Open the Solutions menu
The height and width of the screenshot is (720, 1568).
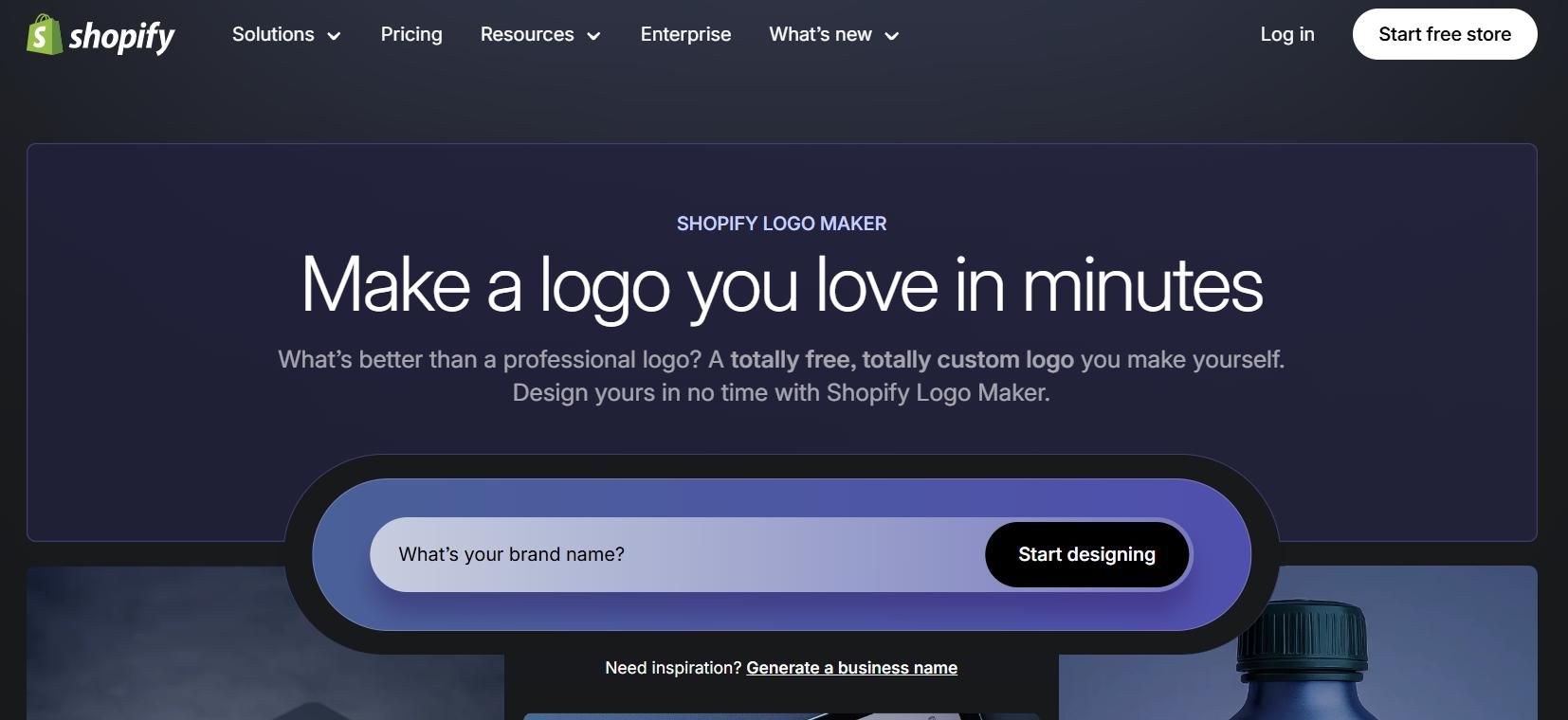[273, 35]
